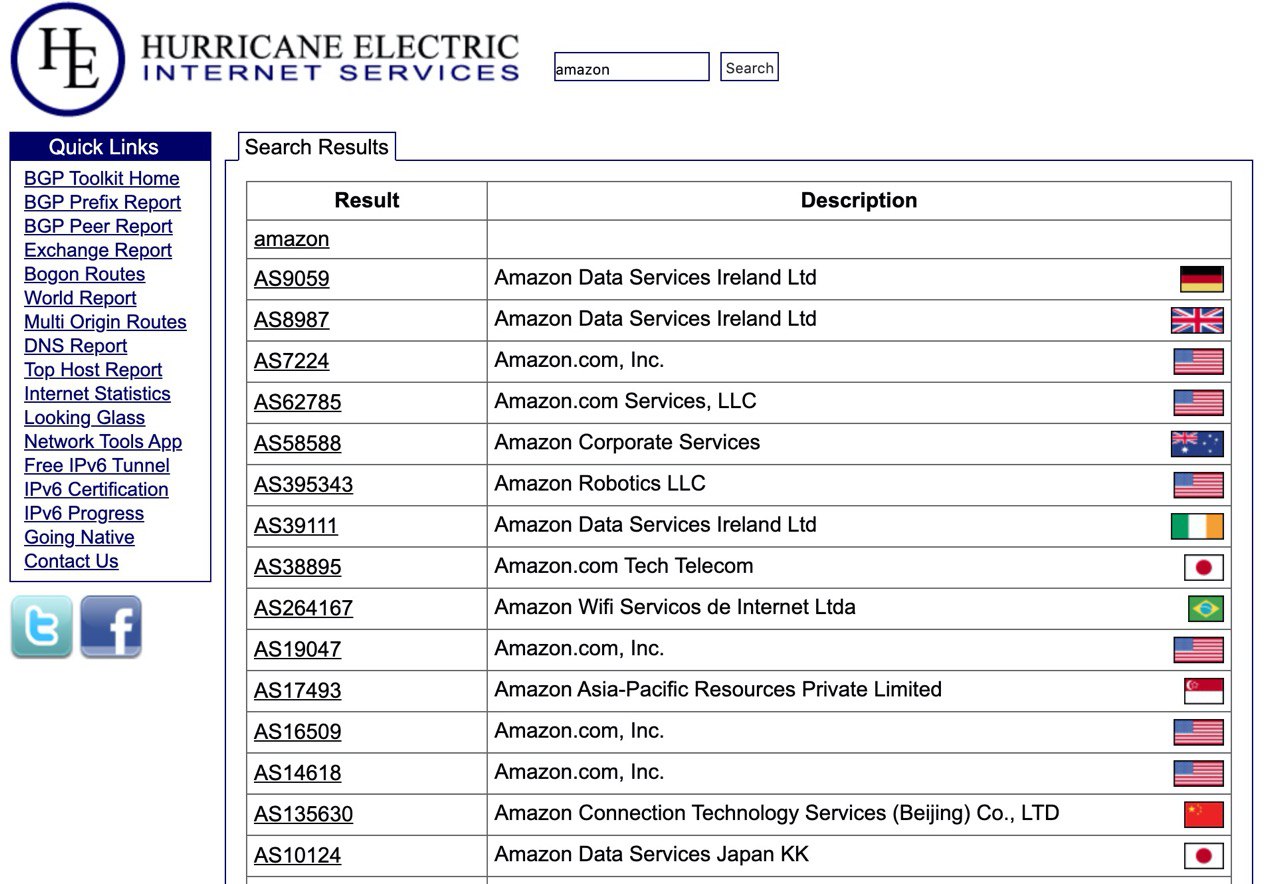Screen dimensions: 1280x884
Task: Click Japanese flag in AS10124 row
Action: pyautogui.click(x=1204, y=856)
